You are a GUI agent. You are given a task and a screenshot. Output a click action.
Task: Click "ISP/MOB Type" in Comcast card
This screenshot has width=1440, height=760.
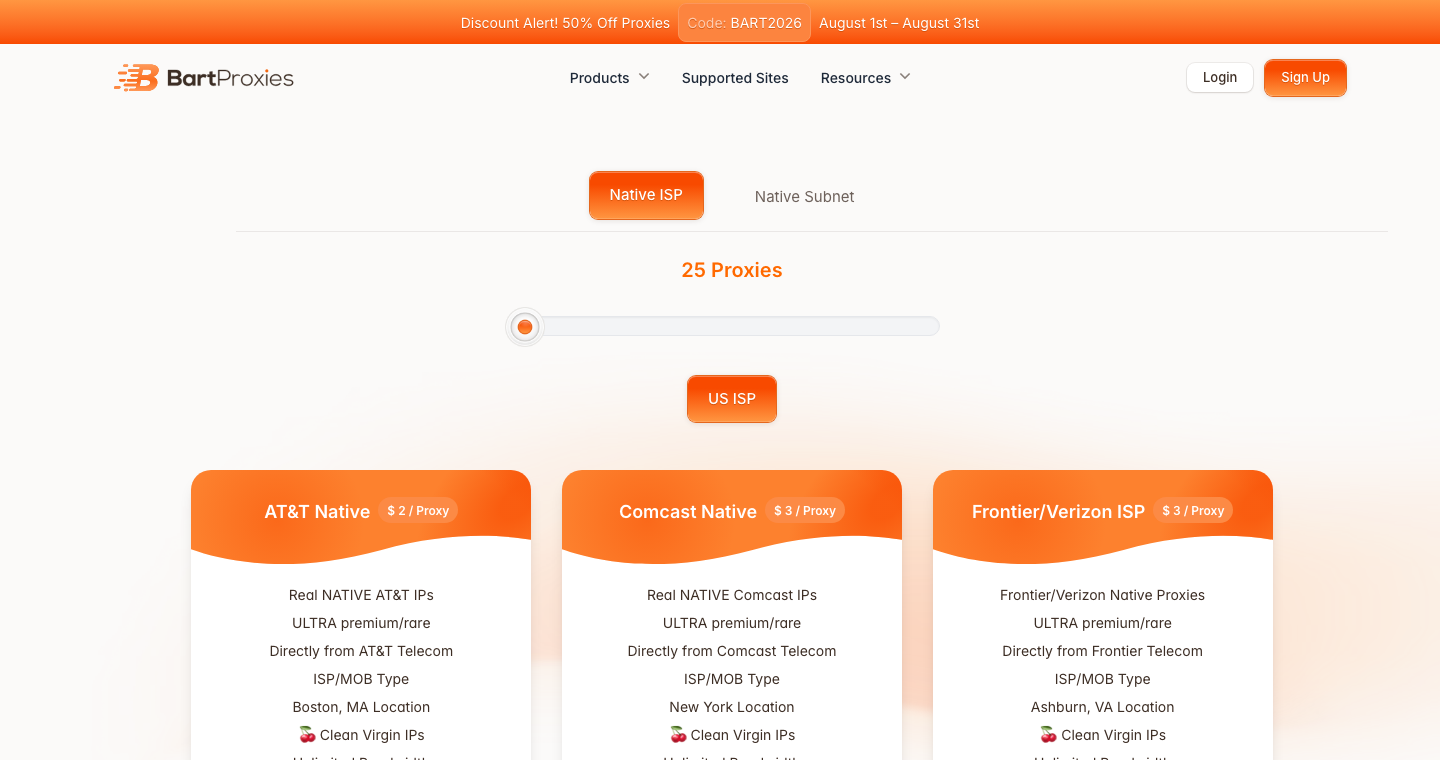click(732, 679)
